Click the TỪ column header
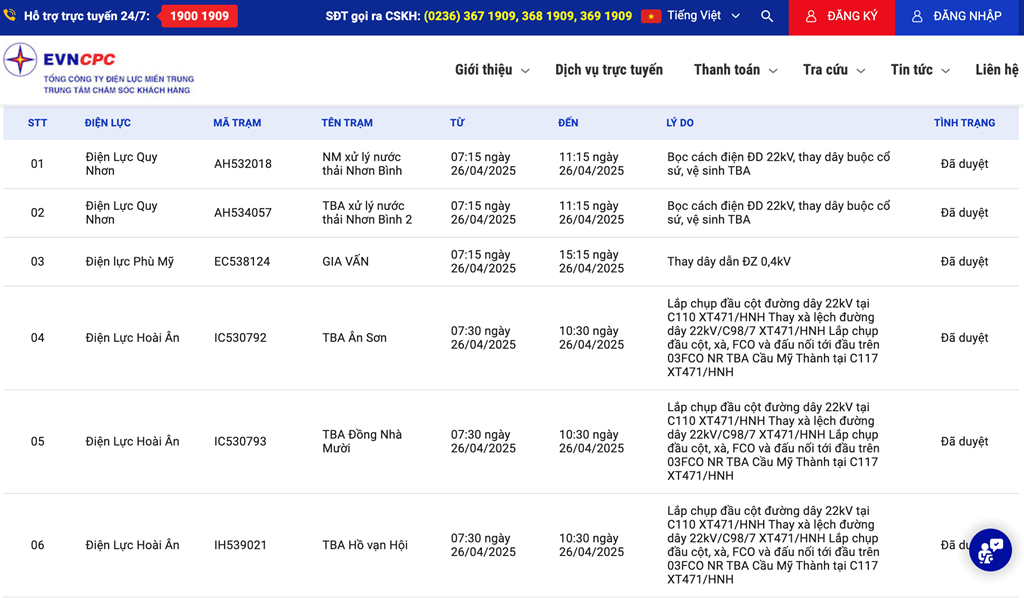This screenshot has width=1024, height=598. [457, 123]
